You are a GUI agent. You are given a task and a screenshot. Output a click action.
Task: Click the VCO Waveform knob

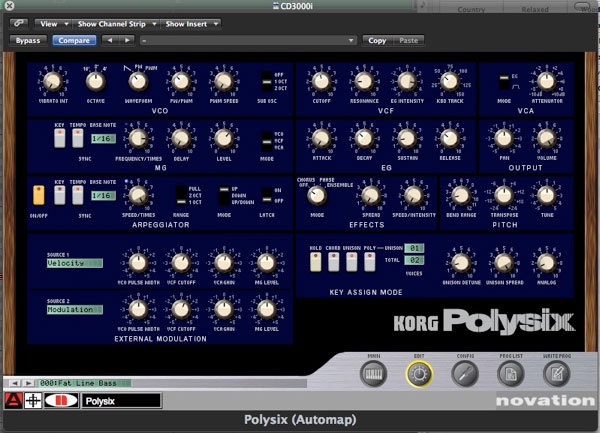(138, 81)
